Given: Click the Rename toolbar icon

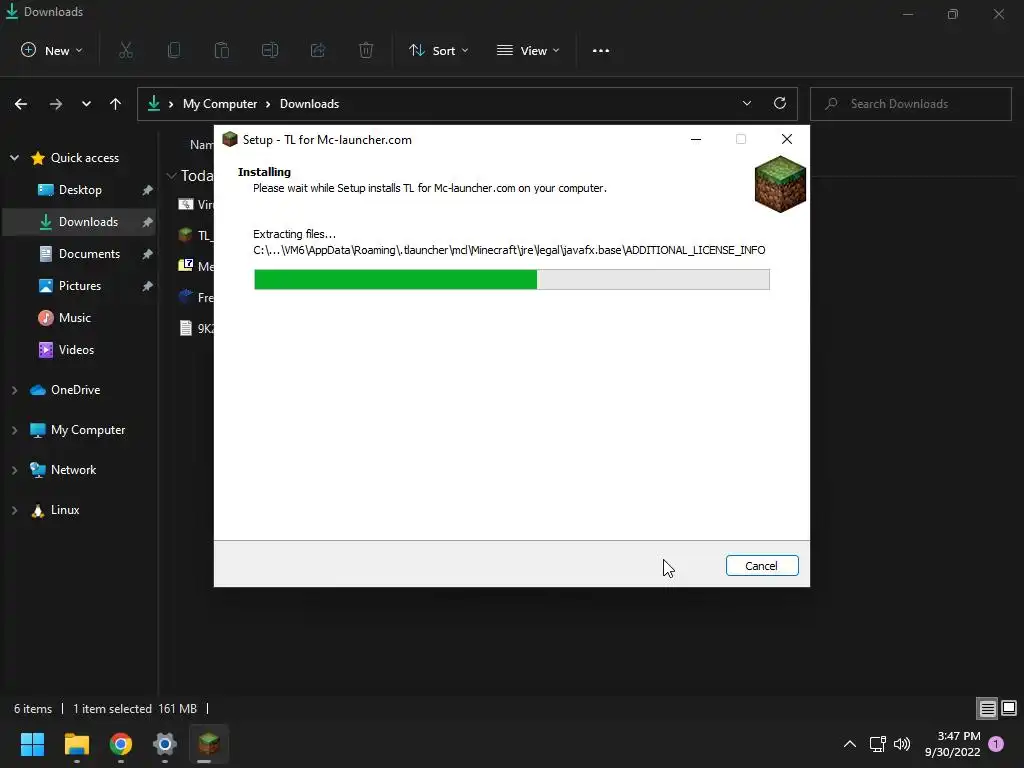Looking at the screenshot, I should (x=270, y=50).
